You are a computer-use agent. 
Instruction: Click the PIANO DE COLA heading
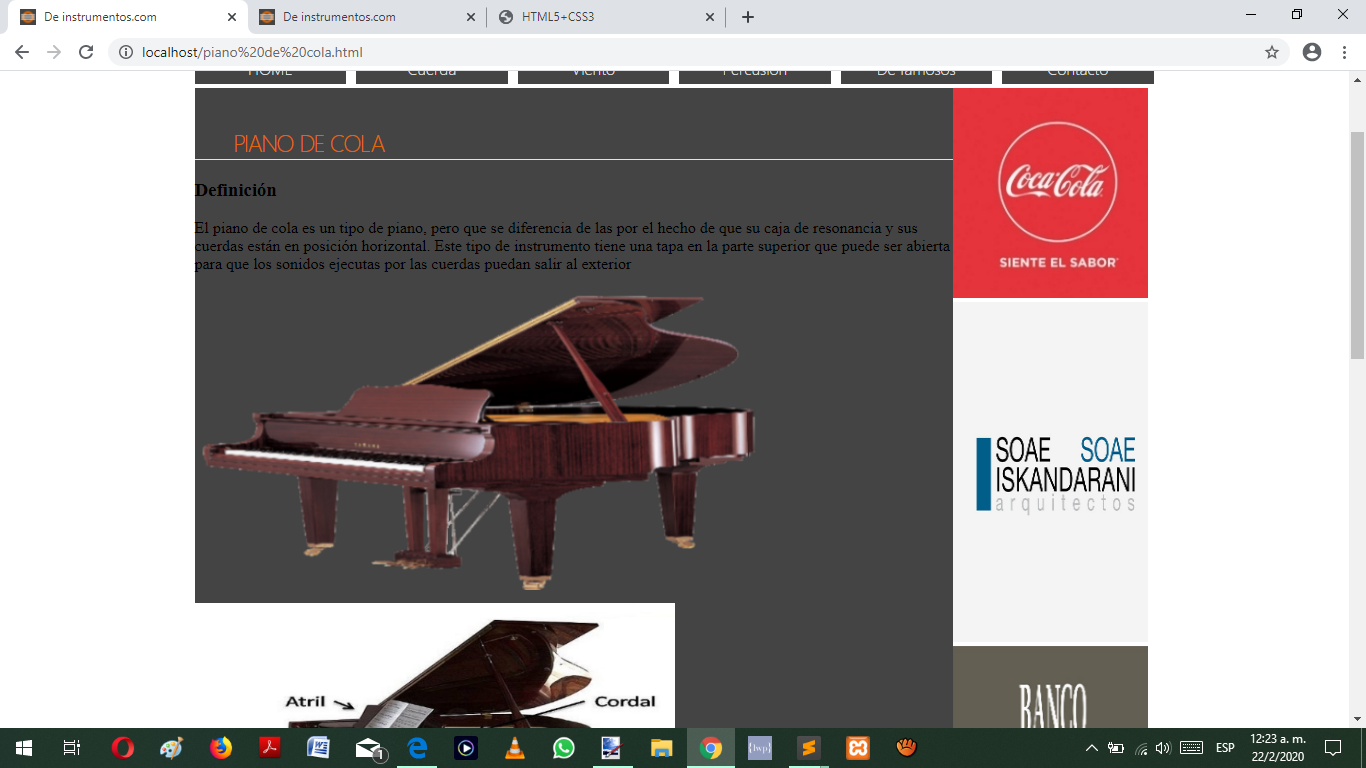(x=309, y=144)
